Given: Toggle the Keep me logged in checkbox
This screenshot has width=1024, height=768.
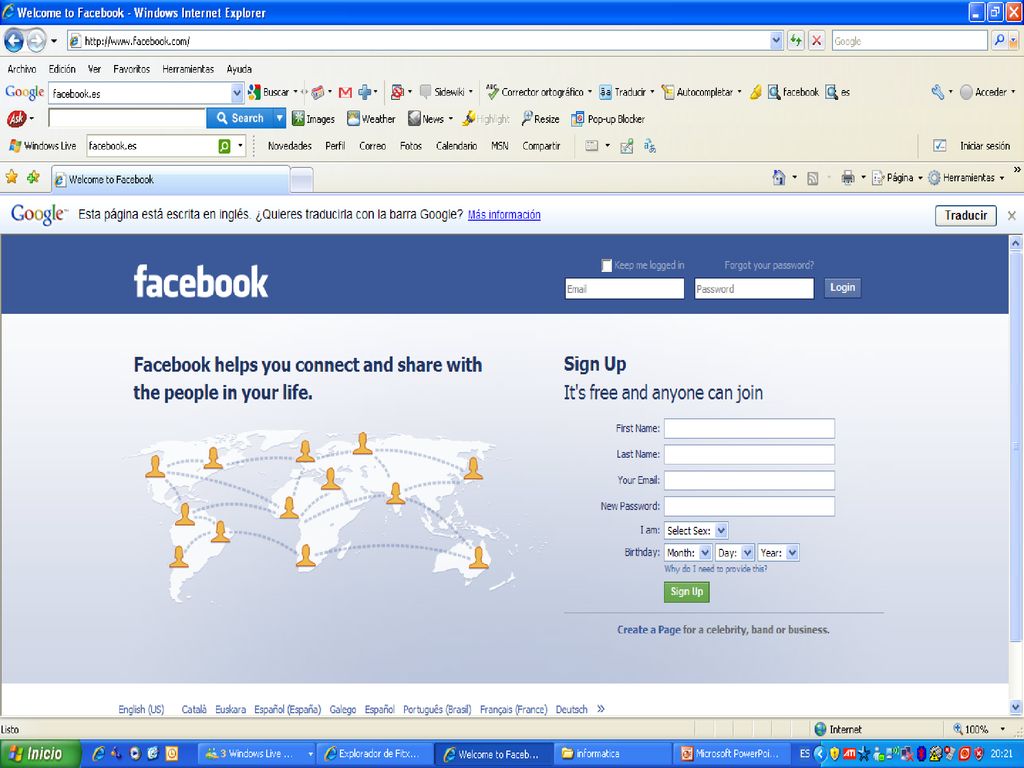Looking at the screenshot, I should click(x=607, y=265).
